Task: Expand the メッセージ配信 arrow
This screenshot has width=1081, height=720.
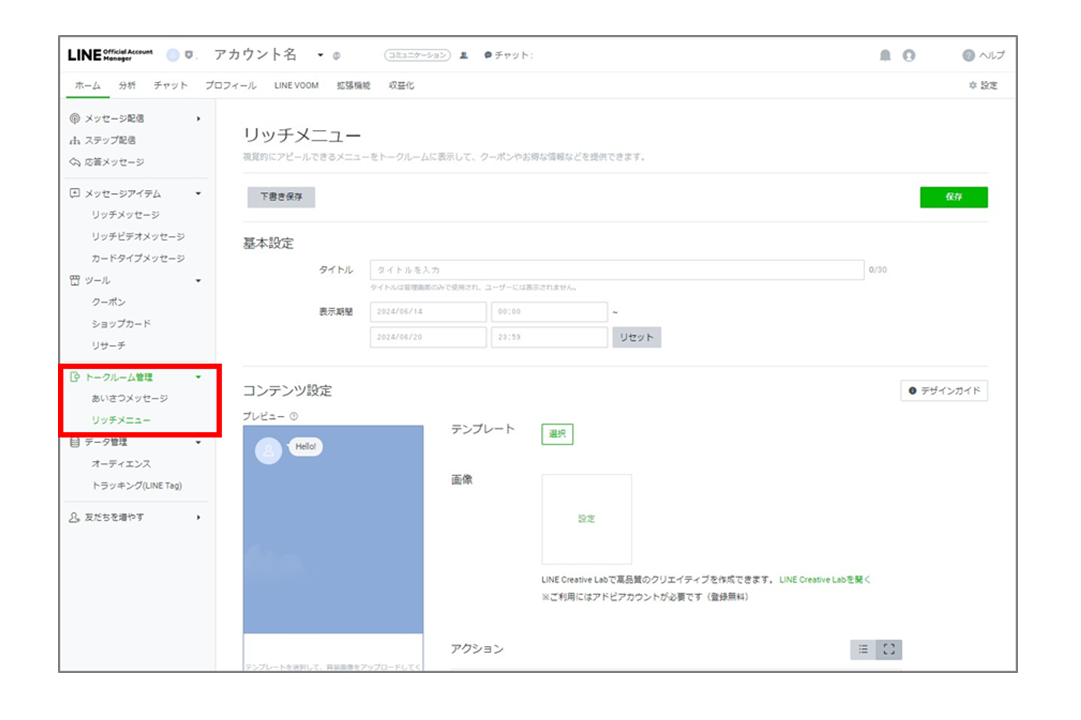Action: (x=199, y=119)
